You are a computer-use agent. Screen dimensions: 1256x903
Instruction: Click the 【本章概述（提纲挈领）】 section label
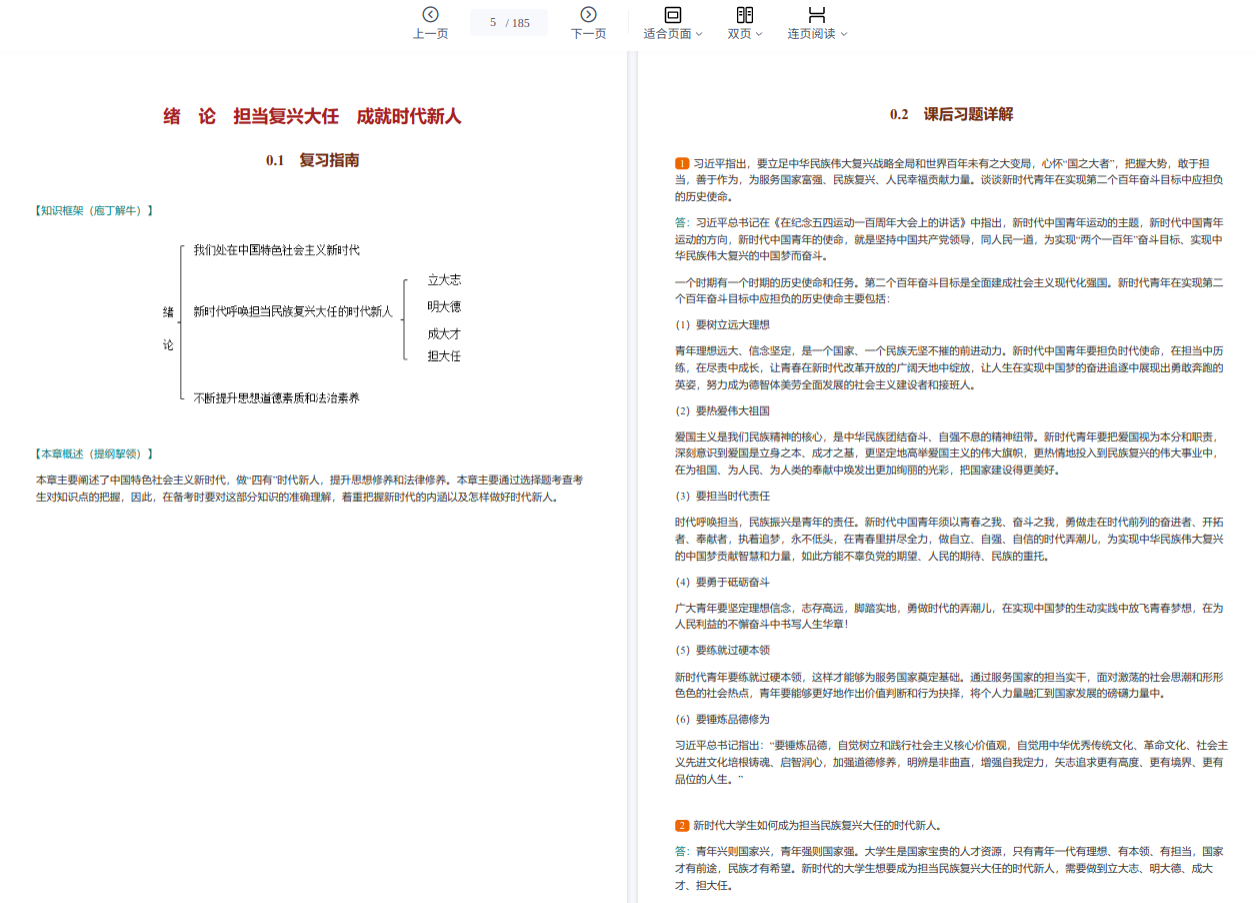pyautogui.click(x=93, y=453)
